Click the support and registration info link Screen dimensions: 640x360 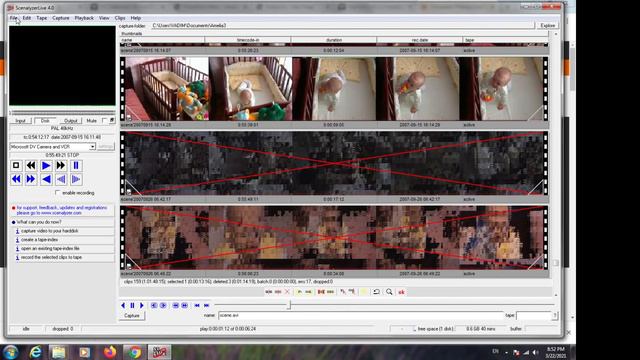pos(62,210)
